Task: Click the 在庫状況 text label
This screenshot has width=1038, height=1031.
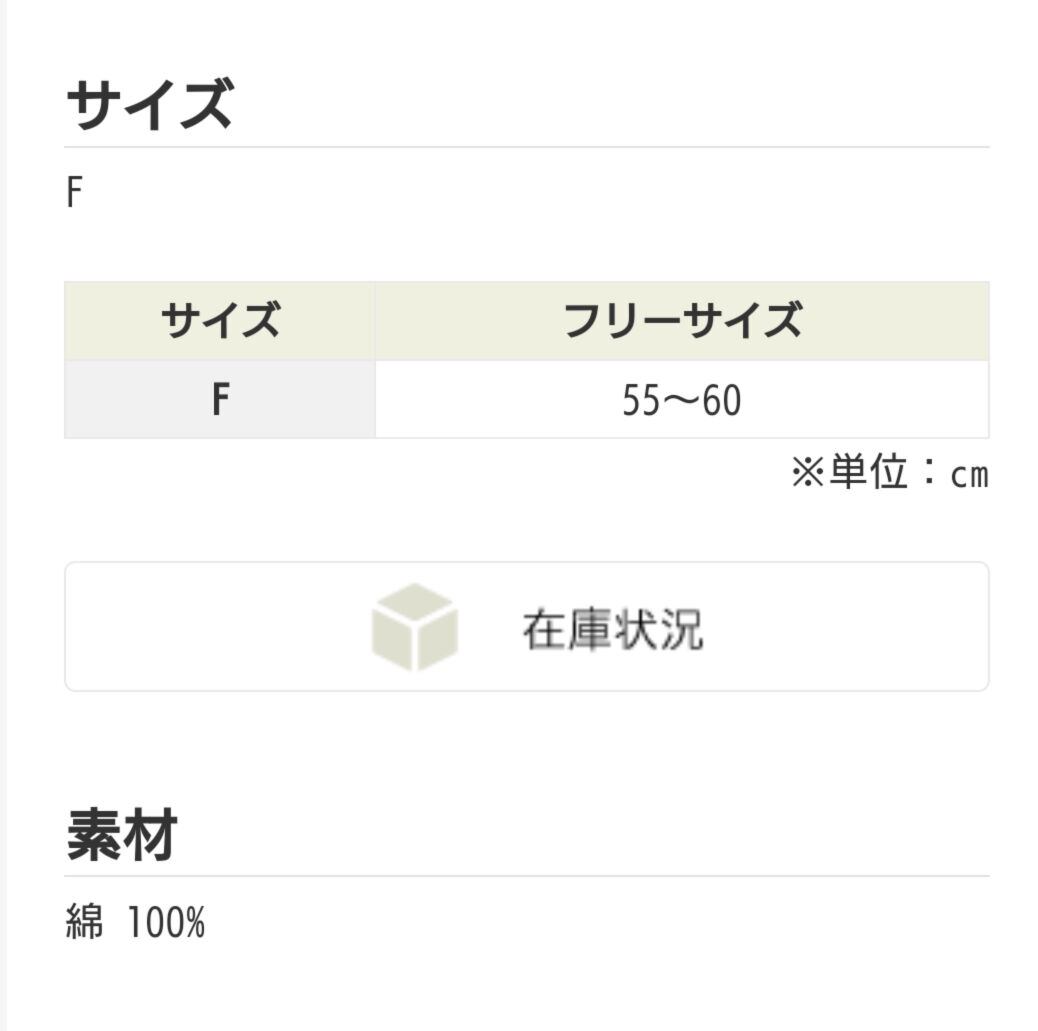Action: 612,629
